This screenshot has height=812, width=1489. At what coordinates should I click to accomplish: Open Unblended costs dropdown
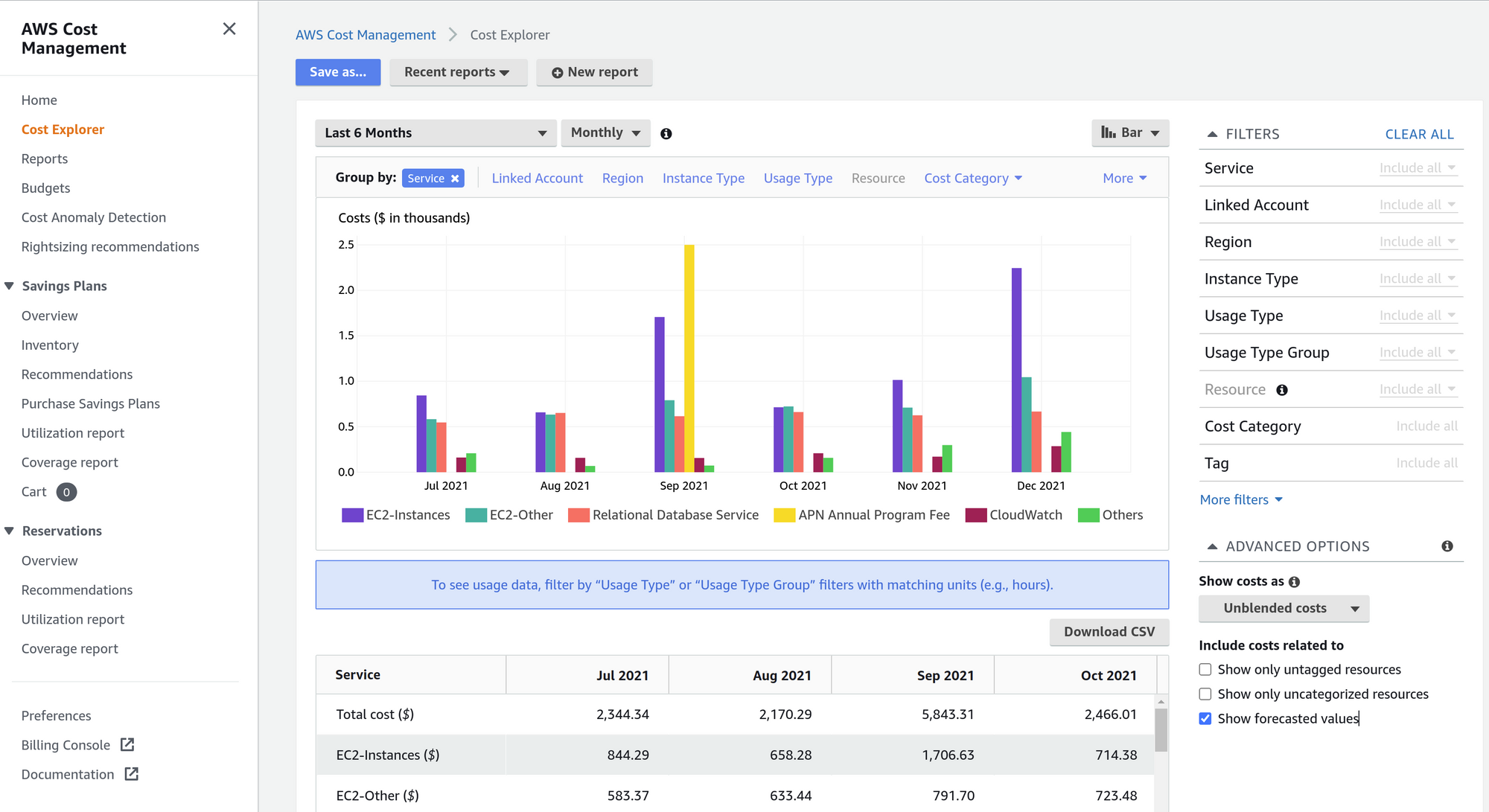coord(1284,609)
